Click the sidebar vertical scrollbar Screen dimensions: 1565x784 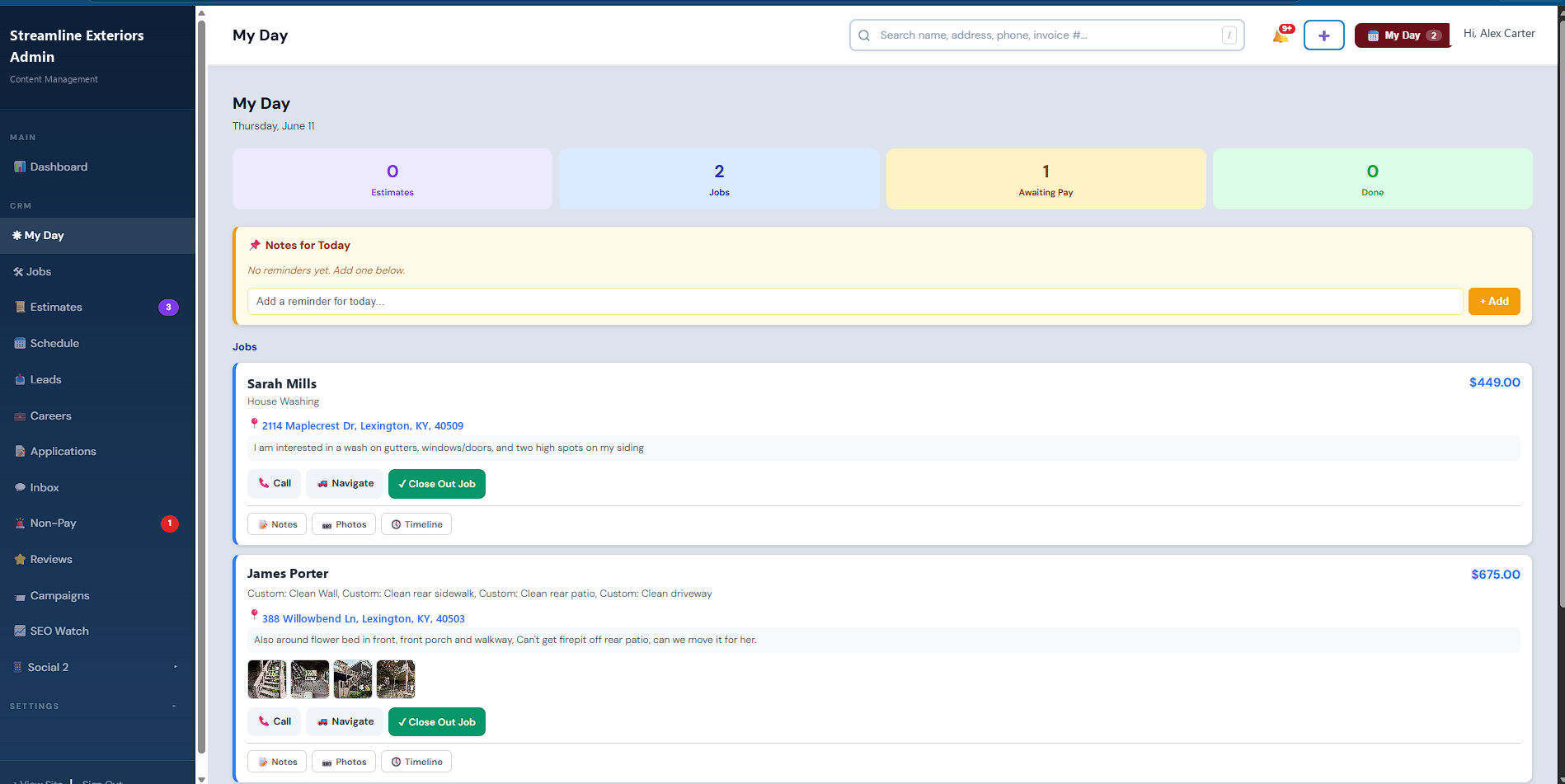click(x=201, y=386)
